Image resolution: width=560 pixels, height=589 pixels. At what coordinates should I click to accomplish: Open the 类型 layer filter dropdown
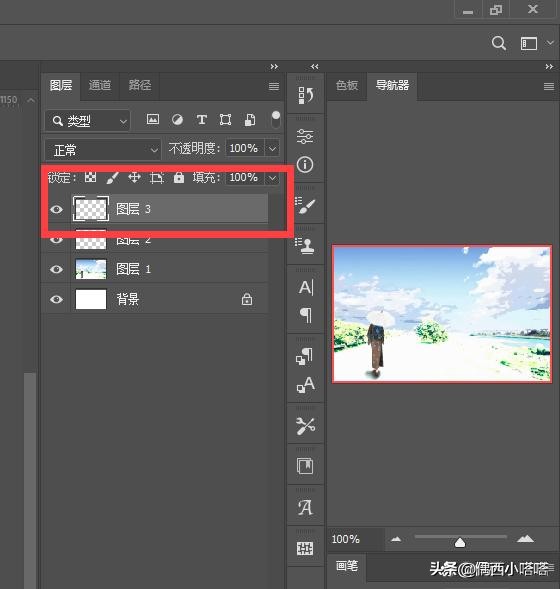click(88, 121)
